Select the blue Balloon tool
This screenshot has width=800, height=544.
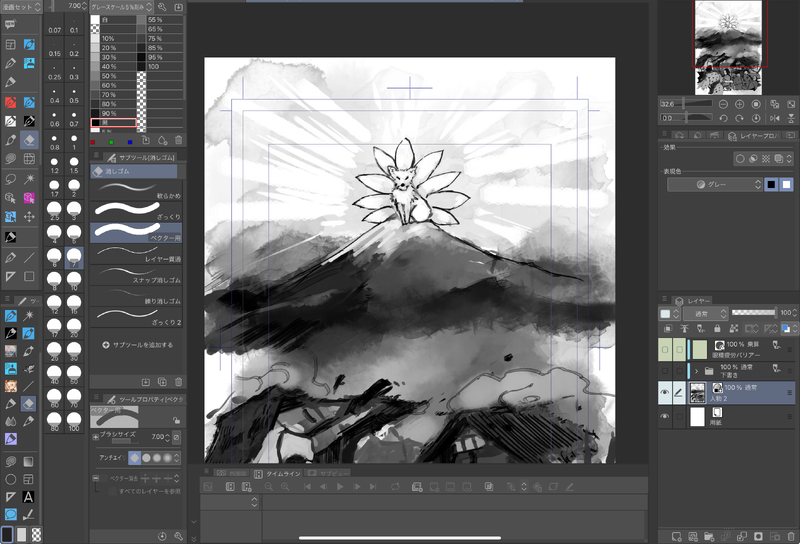pos(10,514)
